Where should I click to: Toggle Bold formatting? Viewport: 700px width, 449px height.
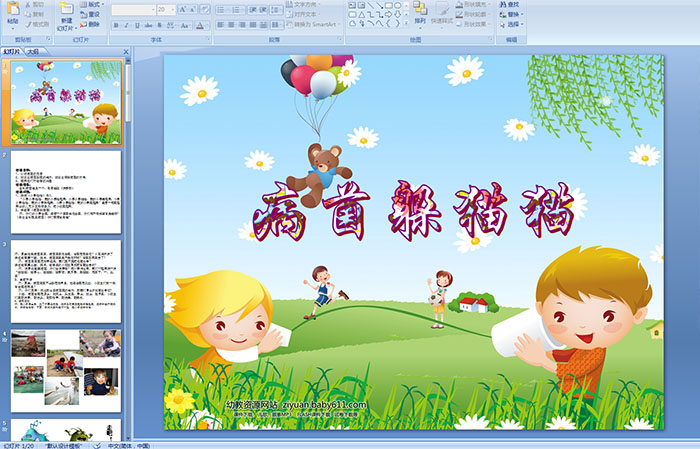pos(116,25)
